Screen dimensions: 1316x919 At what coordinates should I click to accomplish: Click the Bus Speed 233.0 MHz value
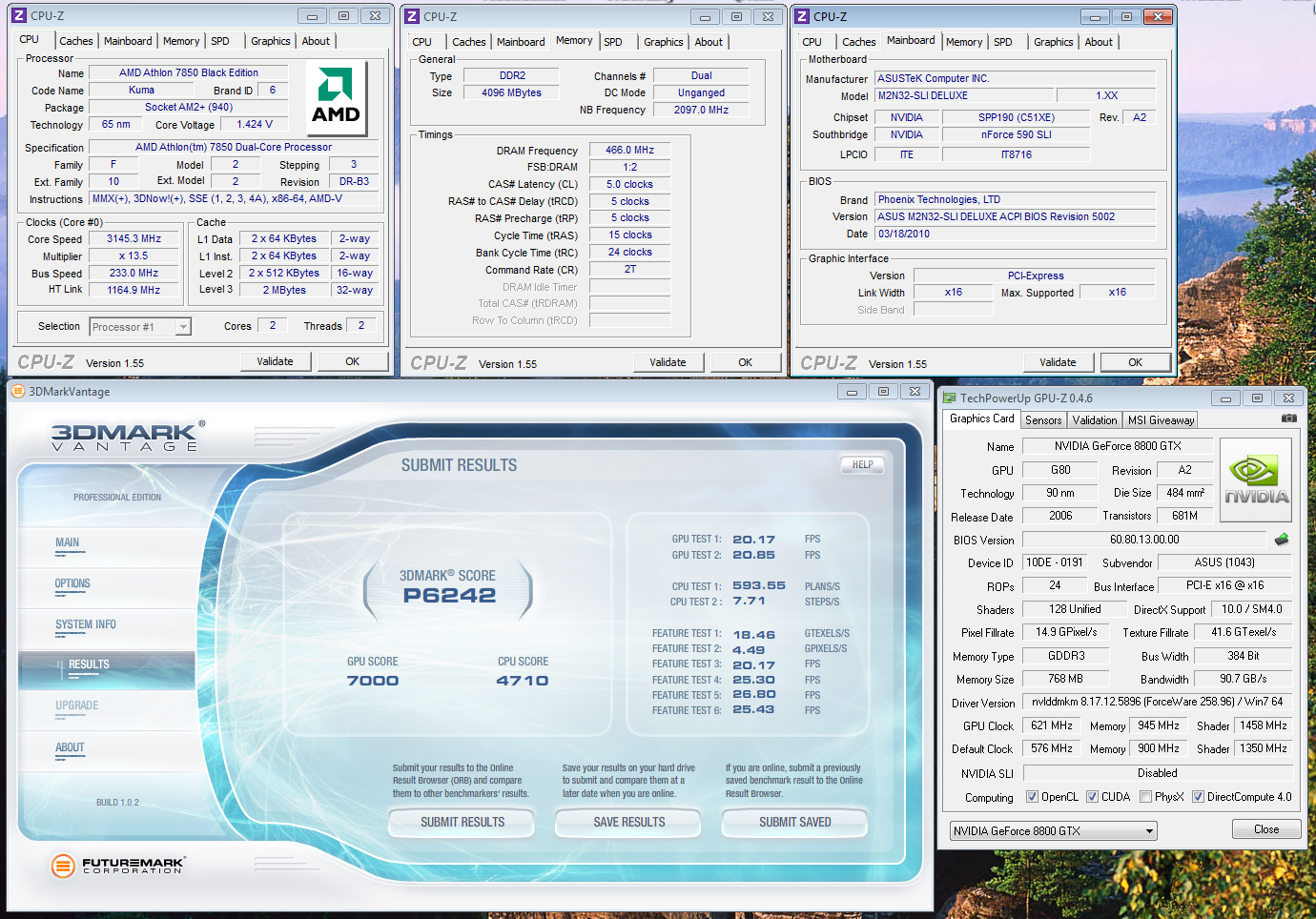pos(134,273)
